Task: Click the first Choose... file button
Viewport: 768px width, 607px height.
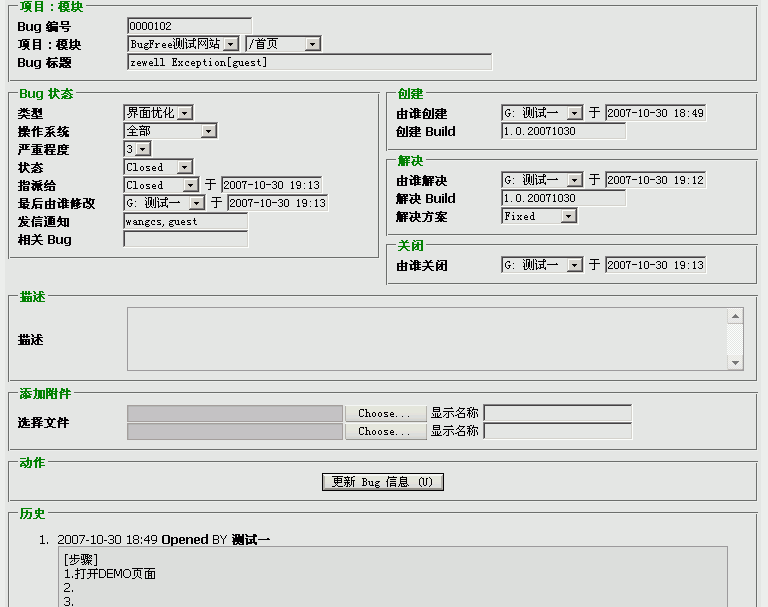Action: pos(385,413)
